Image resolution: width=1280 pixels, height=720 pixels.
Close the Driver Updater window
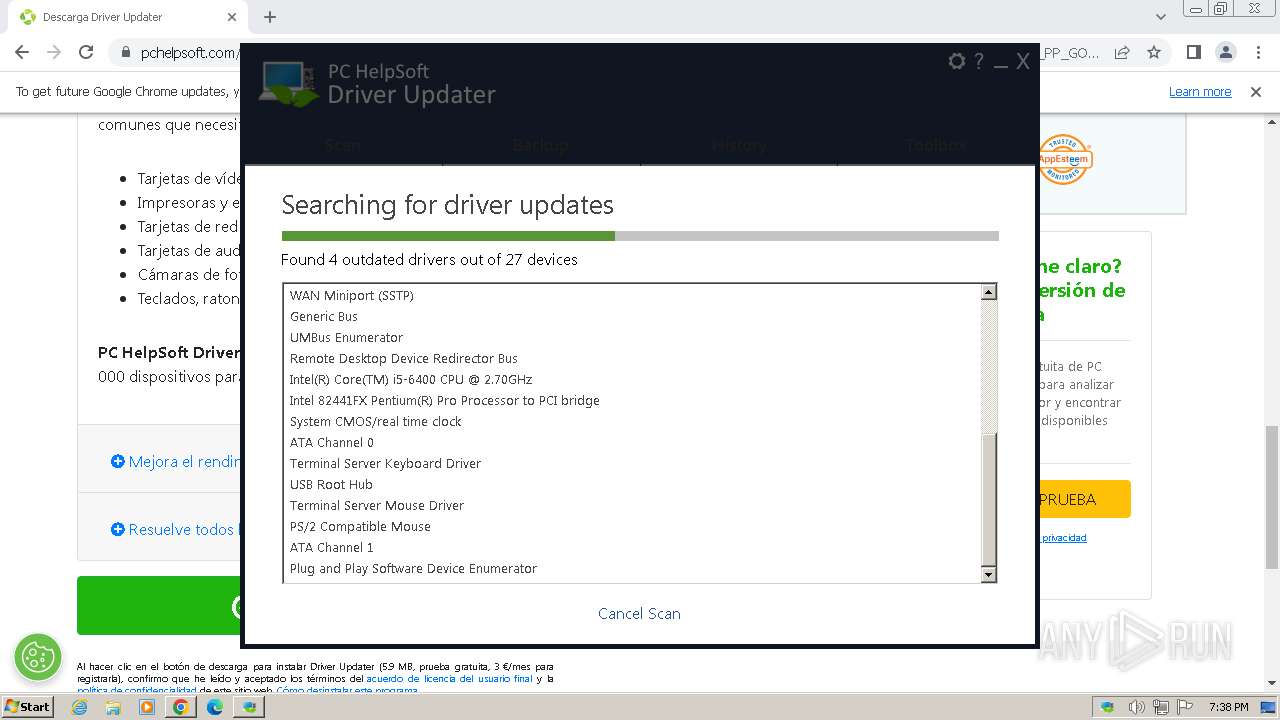tap(1023, 62)
